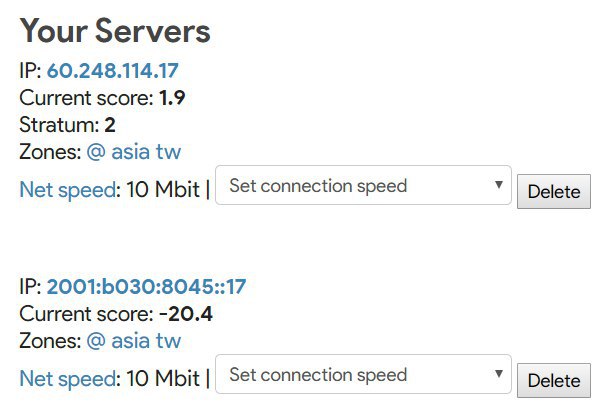Screen dimensions: 603x412
Task: Click the current score value -20.4
Action: pyautogui.click(x=186, y=314)
